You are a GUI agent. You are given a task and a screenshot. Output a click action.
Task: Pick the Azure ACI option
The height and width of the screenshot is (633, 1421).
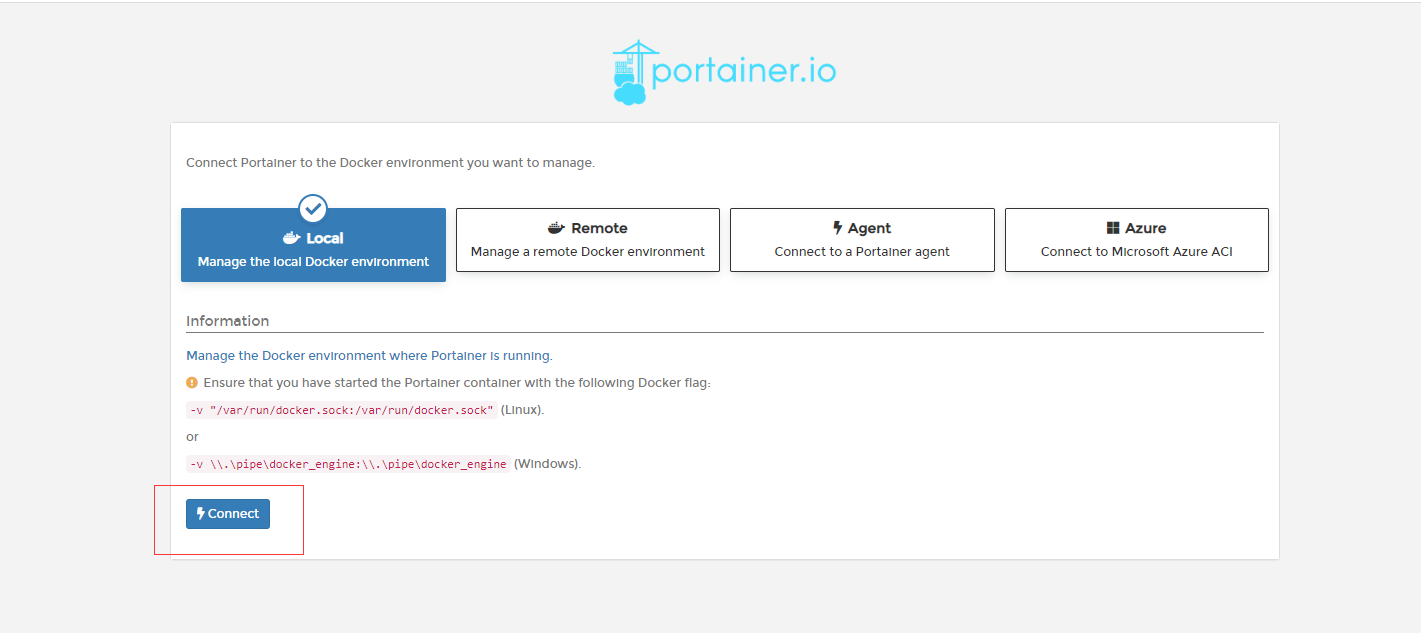click(1136, 240)
